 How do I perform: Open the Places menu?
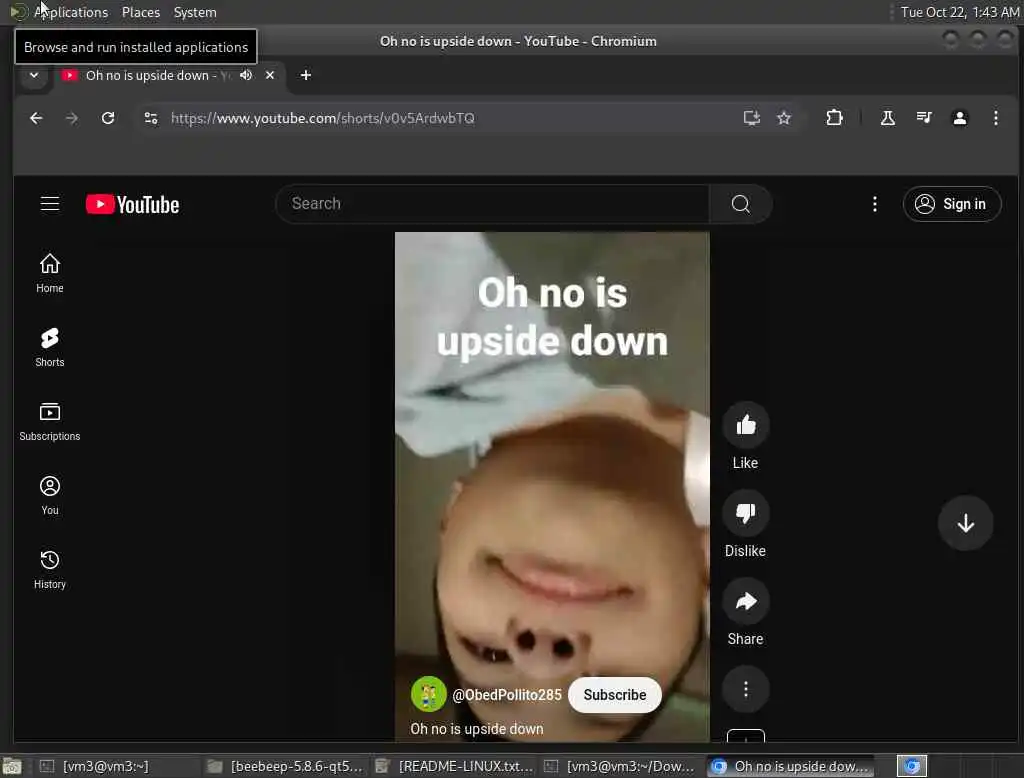(140, 12)
